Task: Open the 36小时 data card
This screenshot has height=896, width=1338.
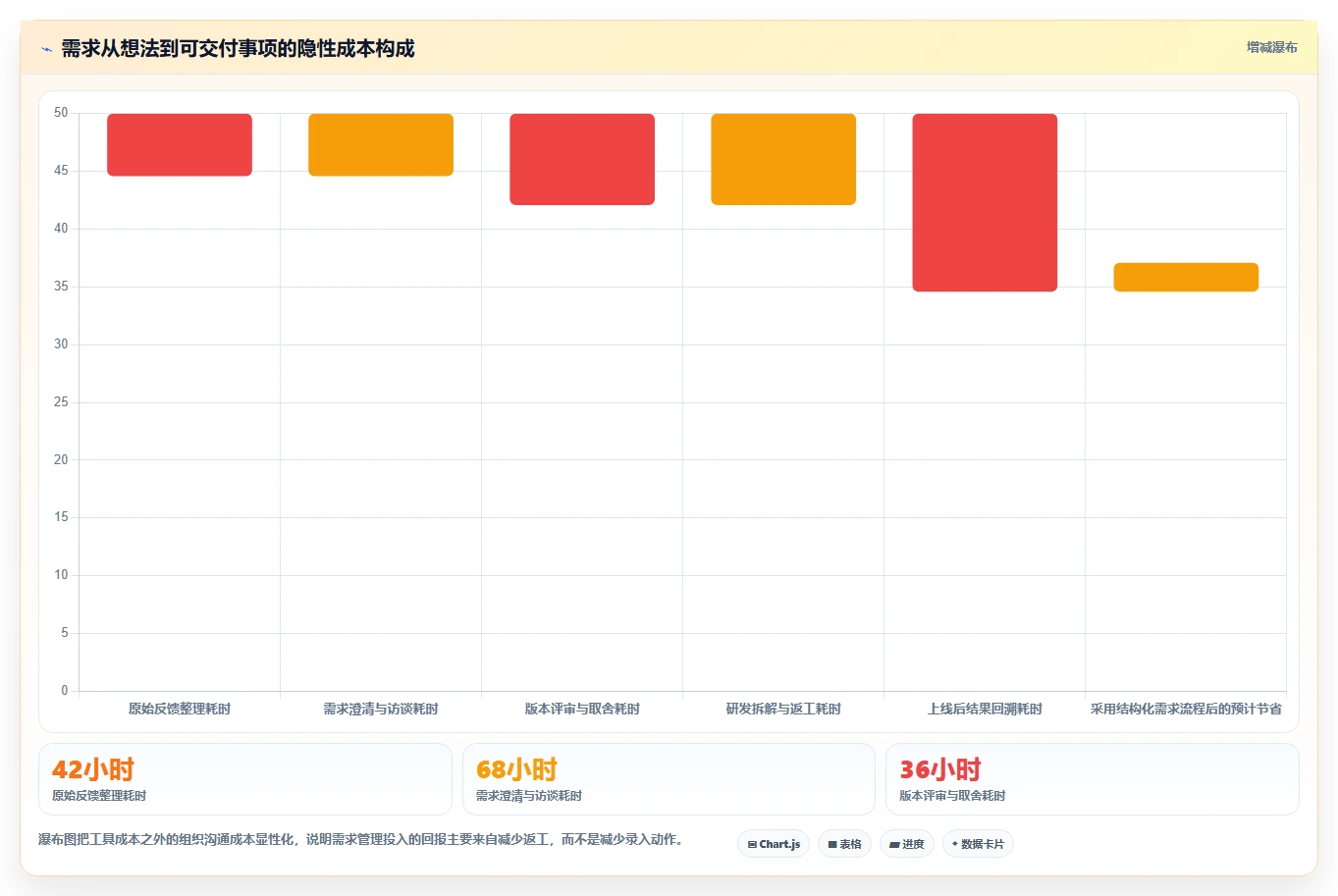Action: [x=1093, y=779]
